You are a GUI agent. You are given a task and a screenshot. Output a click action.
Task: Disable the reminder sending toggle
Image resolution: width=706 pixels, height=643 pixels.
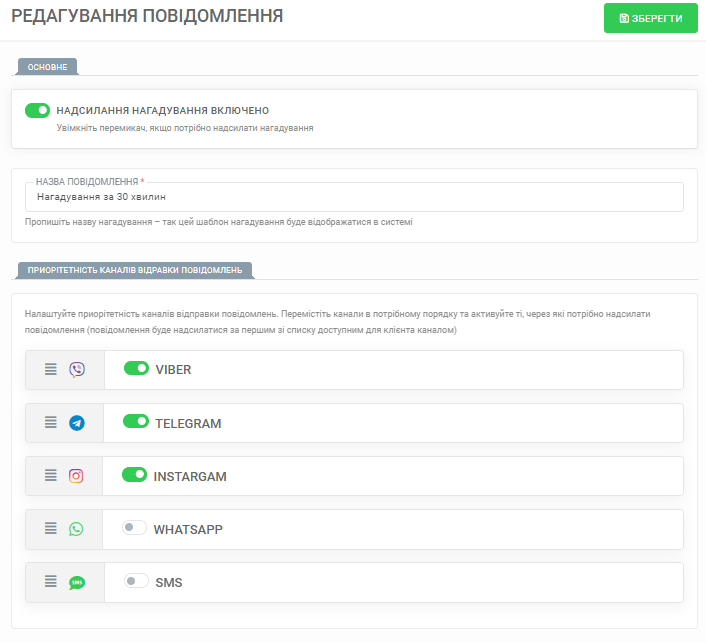coord(37,110)
